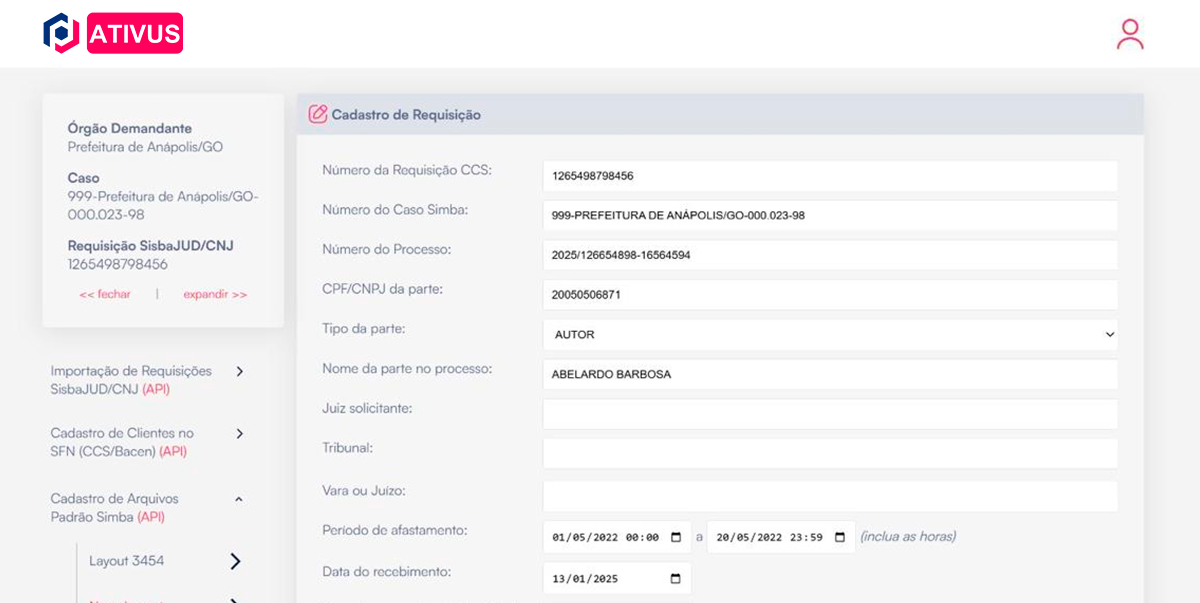Click the Cadastro de Requisição edit icon
The image size is (1200, 603).
tap(318, 115)
